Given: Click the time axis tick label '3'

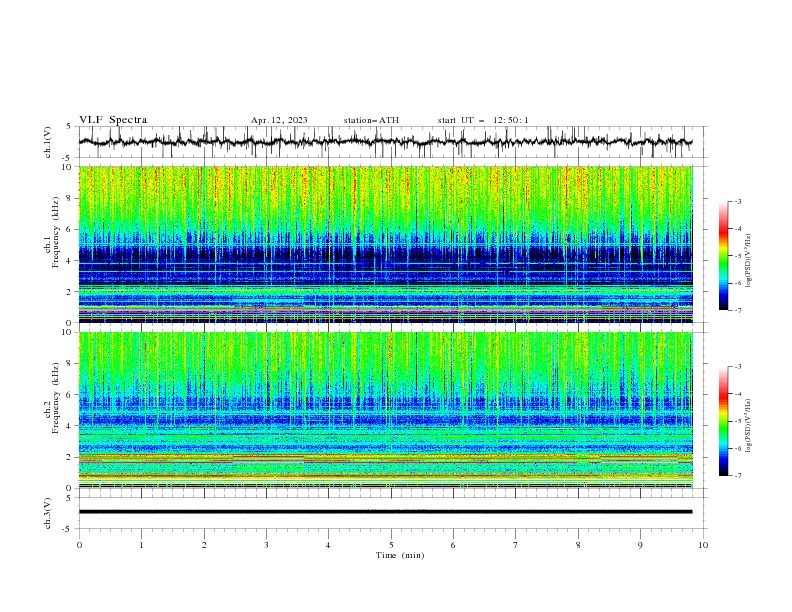Looking at the screenshot, I should (266, 545).
